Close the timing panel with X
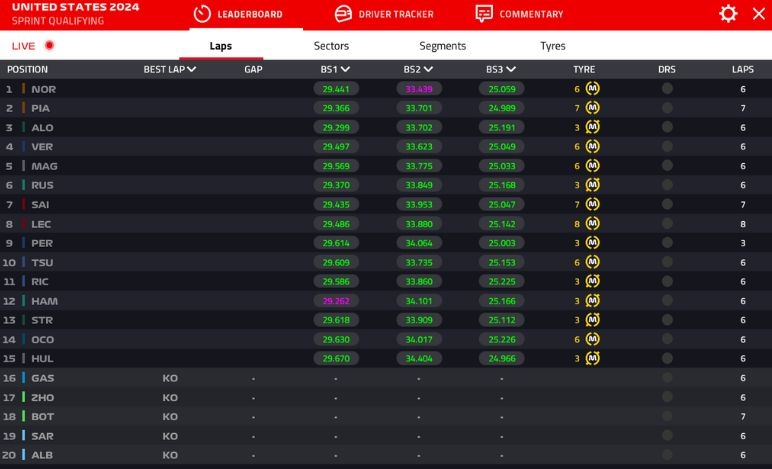The image size is (772, 469). click(757, 14)
